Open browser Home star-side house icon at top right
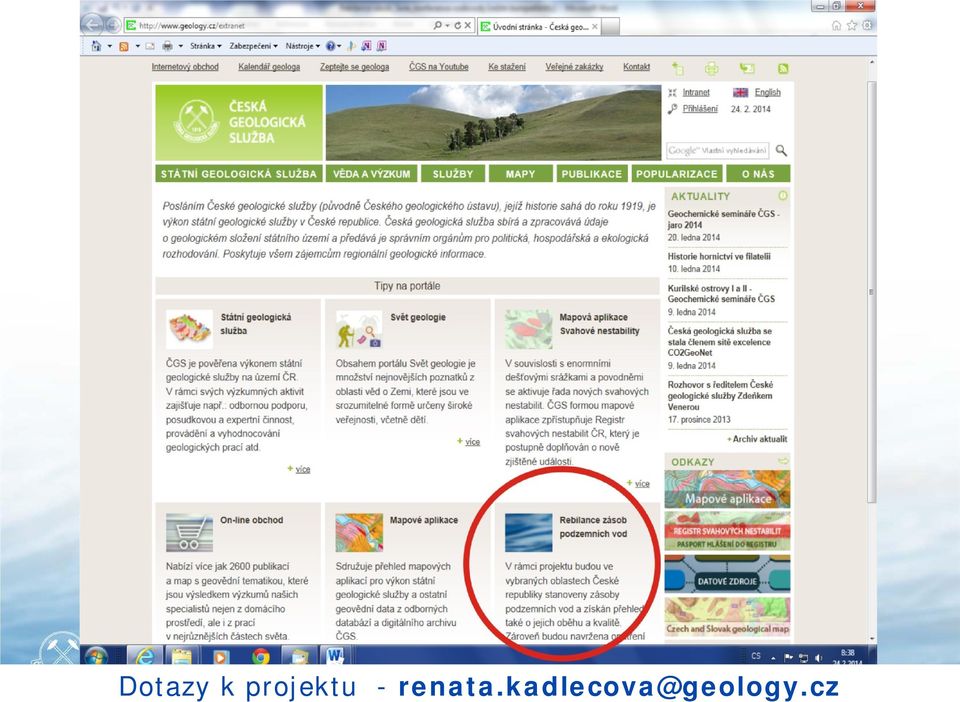 [x=836, y=25]
